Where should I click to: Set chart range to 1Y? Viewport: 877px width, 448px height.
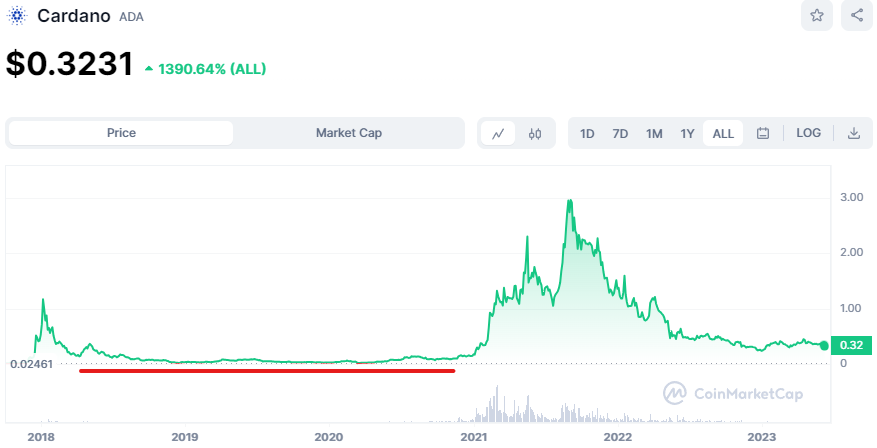(687, 134)
